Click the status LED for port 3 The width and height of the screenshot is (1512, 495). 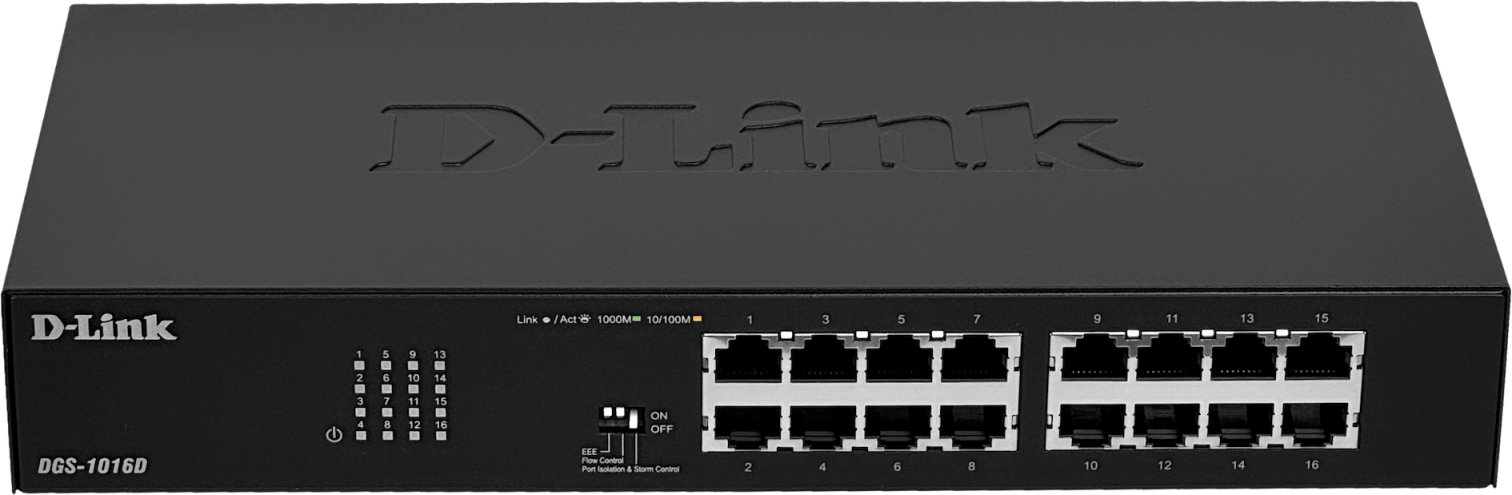coord(359,412)
